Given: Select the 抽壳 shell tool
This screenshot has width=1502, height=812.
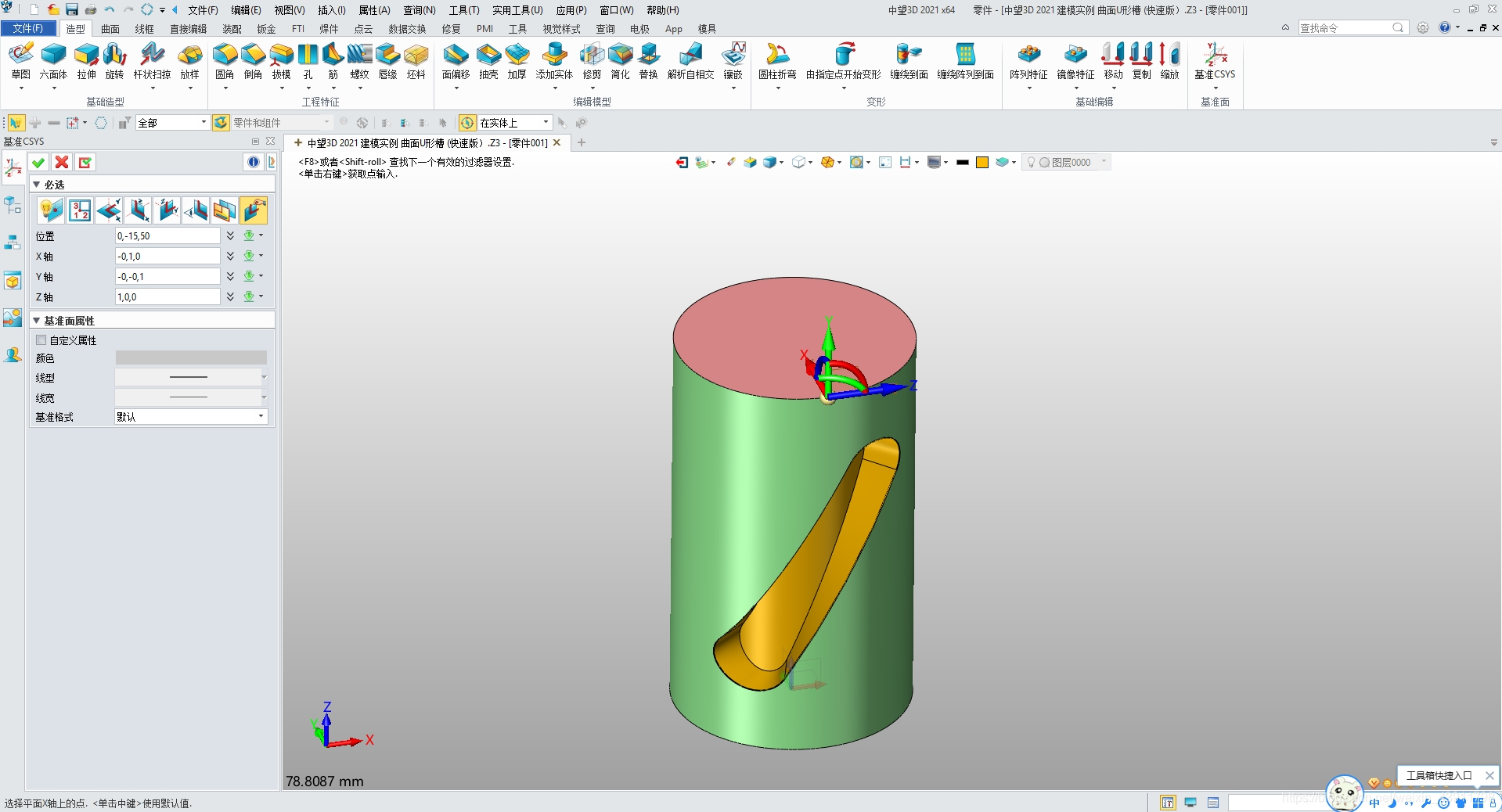Looking at the screenshot, I should click(x=488, y=62).
